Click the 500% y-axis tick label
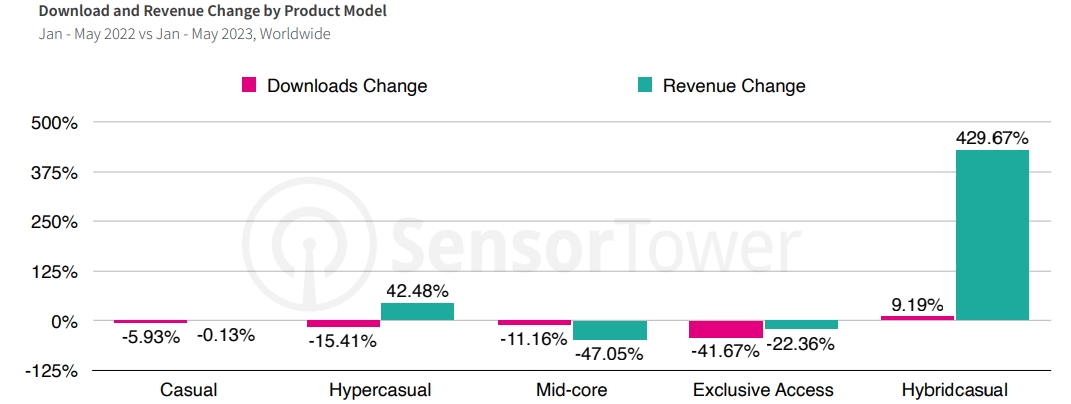The width and height of the screenshot is (1071, 404). click(56, 123)
